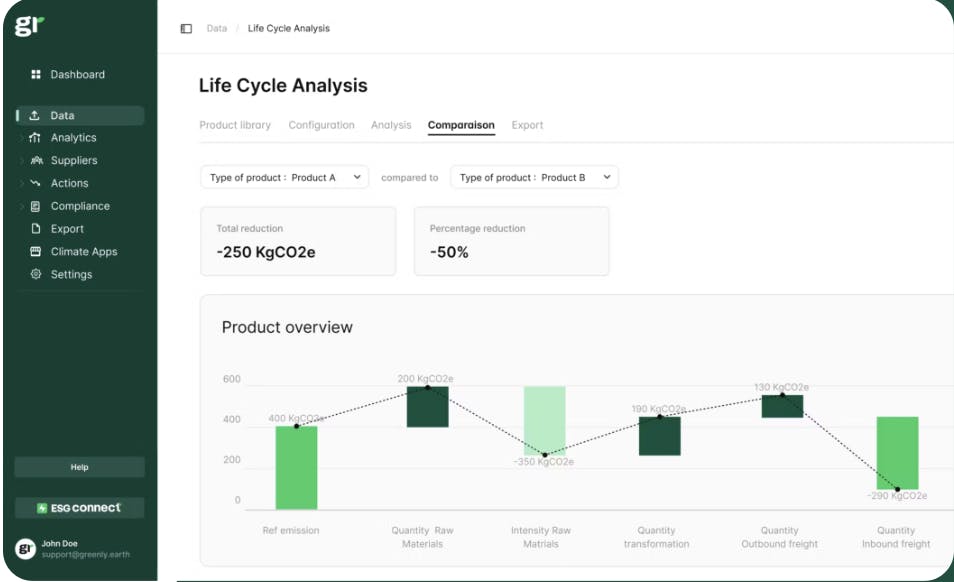
Task: Open the Analysis tab
Action: (x=392, y=125)
